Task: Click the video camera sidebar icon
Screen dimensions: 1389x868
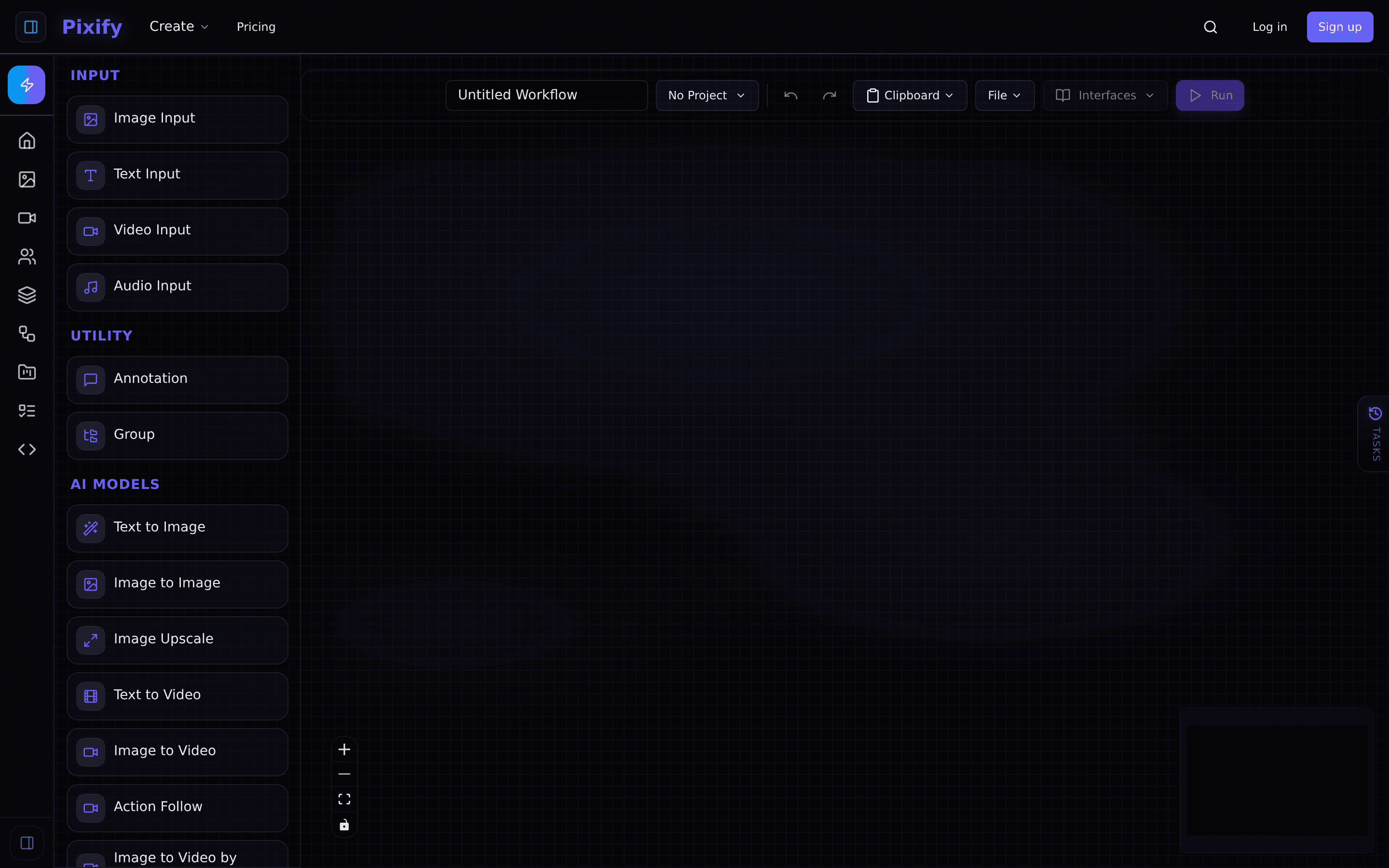Action: pos(27,218)
